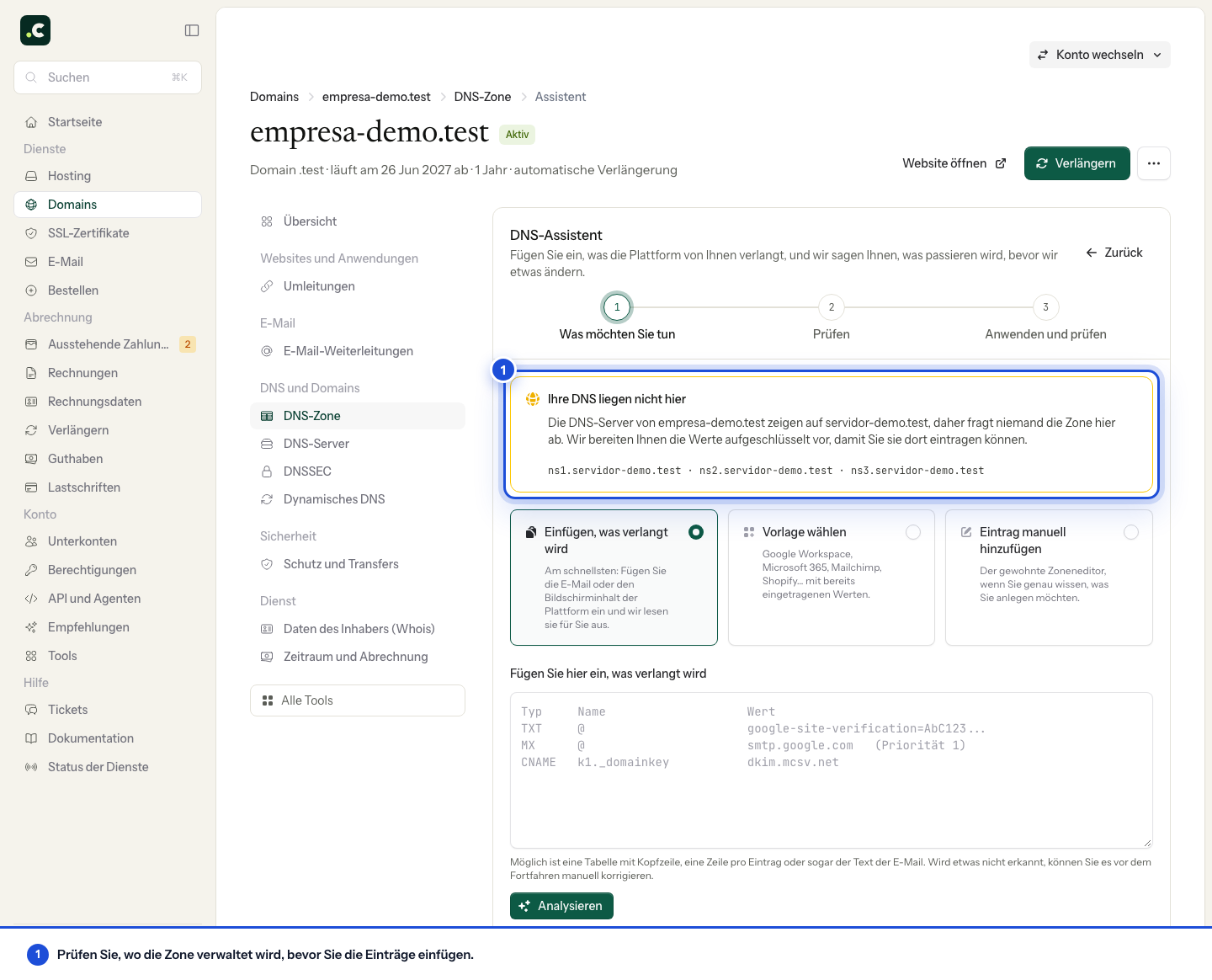Viewport: 1212px width, 980px height.
Task: Select the 'Vorlage wählen' radio option
Action: click(913, 532)
